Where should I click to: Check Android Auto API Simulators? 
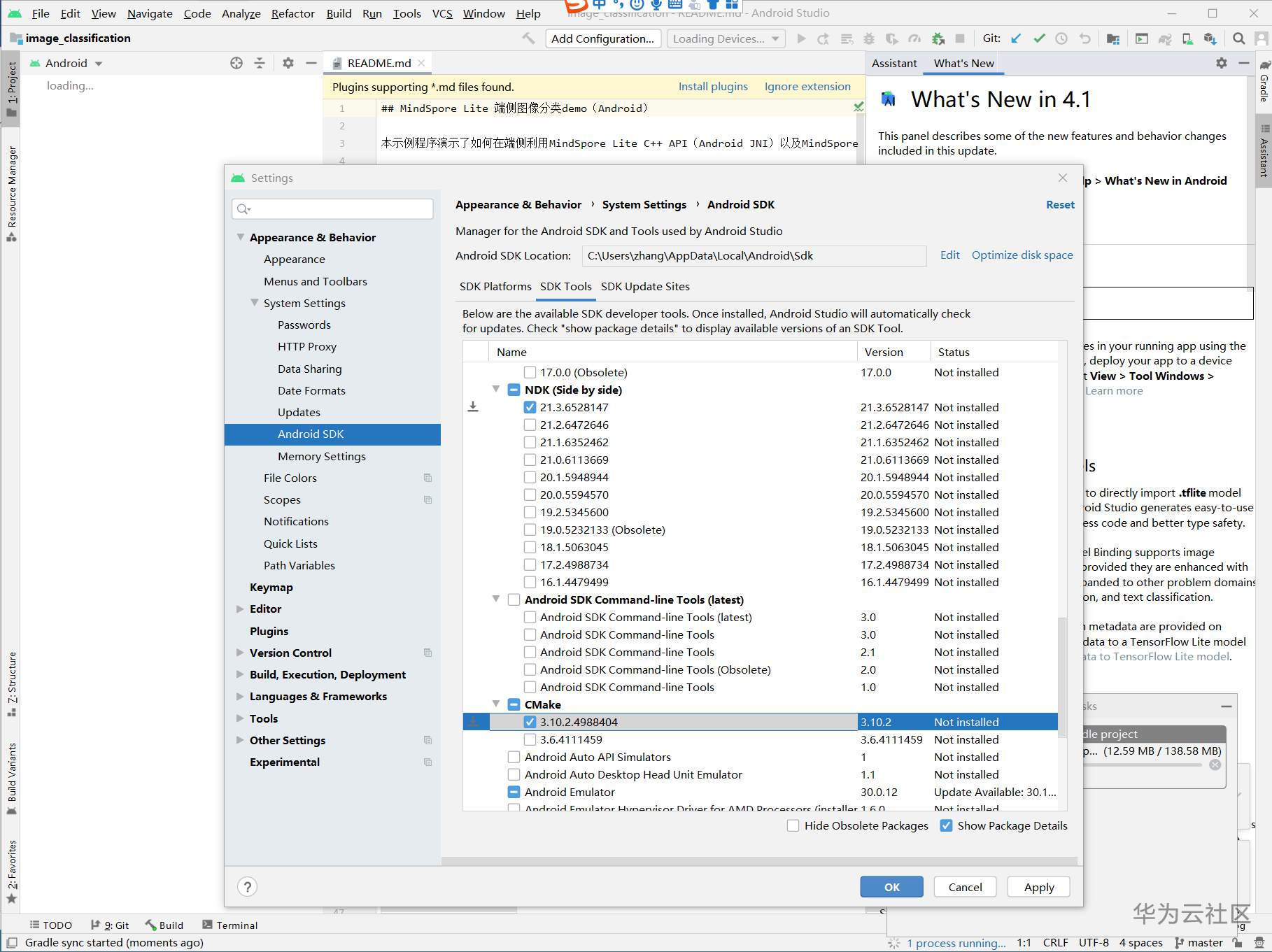(x=514, y=757)
